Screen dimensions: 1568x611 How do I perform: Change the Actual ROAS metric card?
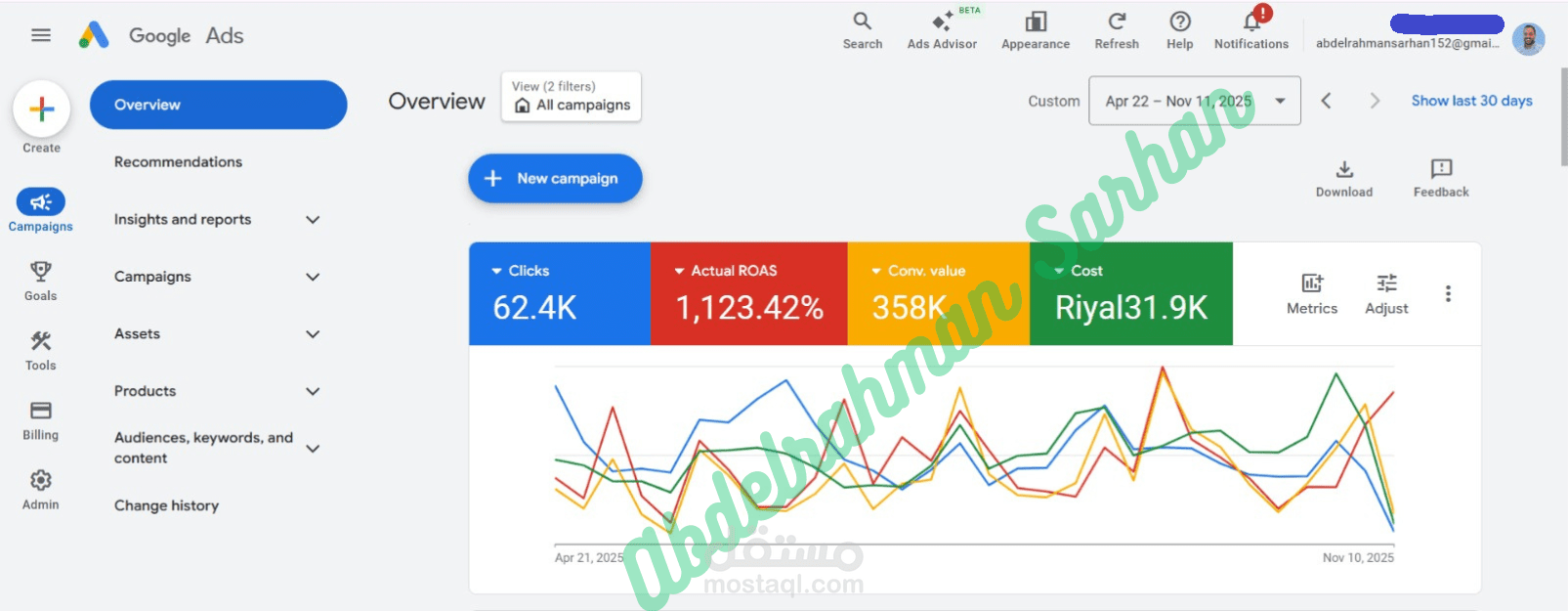[x=749, y=293]
